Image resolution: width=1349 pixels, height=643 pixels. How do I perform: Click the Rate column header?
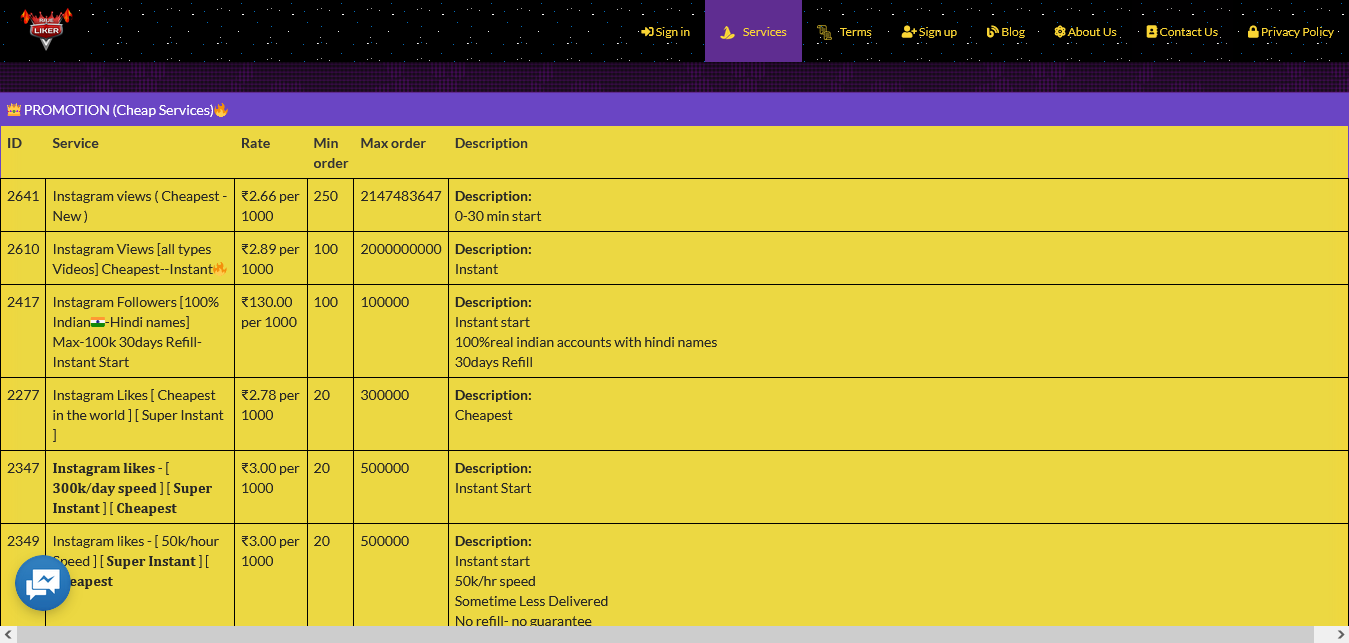(255, 143)
